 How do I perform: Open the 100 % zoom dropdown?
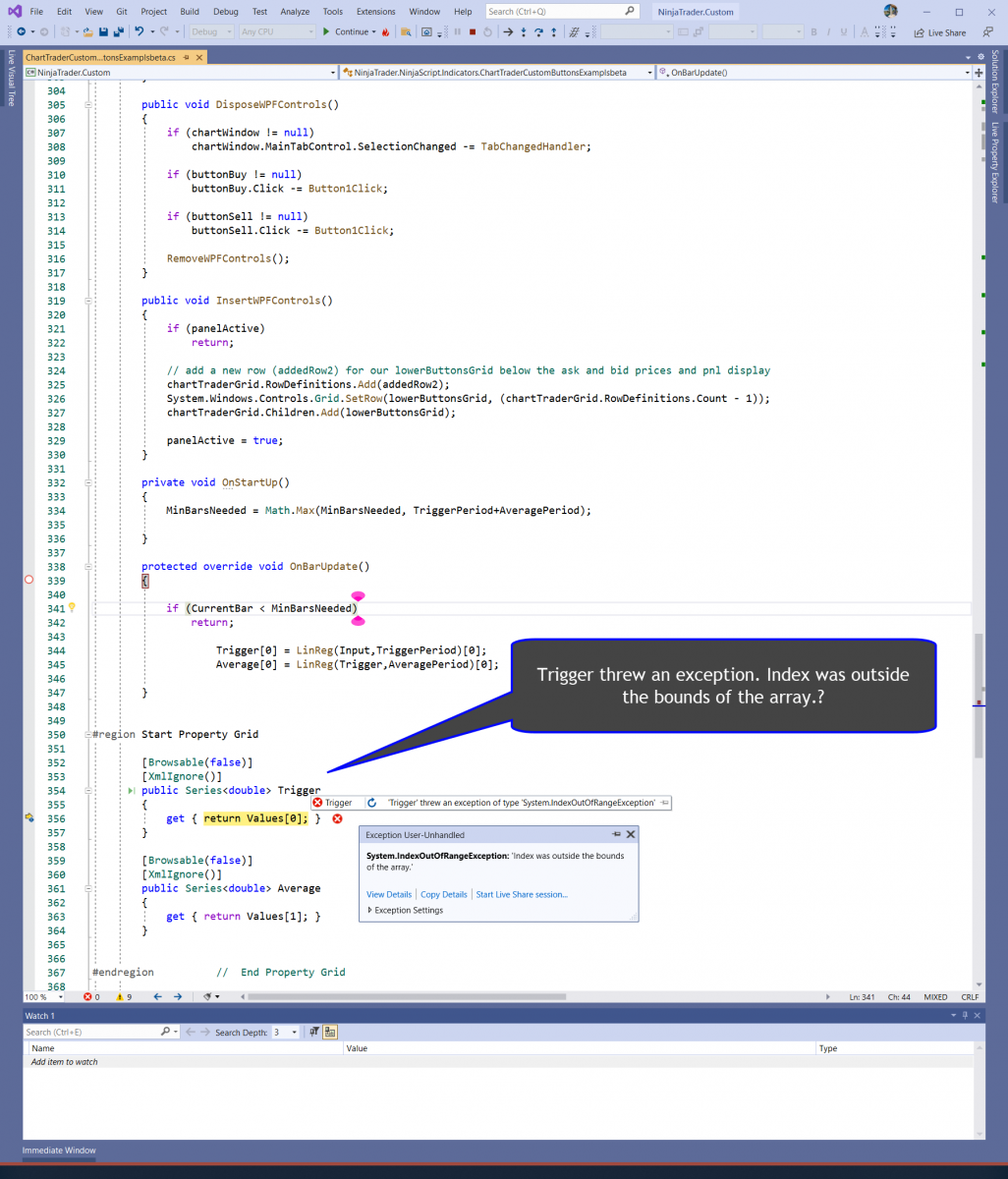(60, 996)
